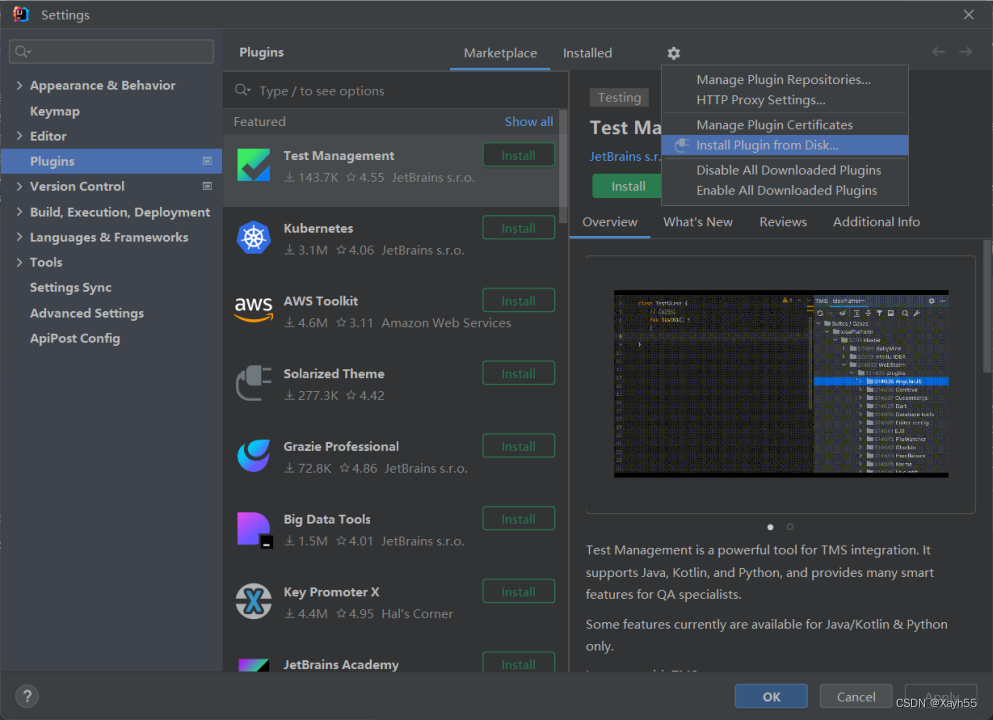The height and width of the screenshot is (720, 993).
Task: Click the Version Control row project icon
Action: click(x=207, y=186)
